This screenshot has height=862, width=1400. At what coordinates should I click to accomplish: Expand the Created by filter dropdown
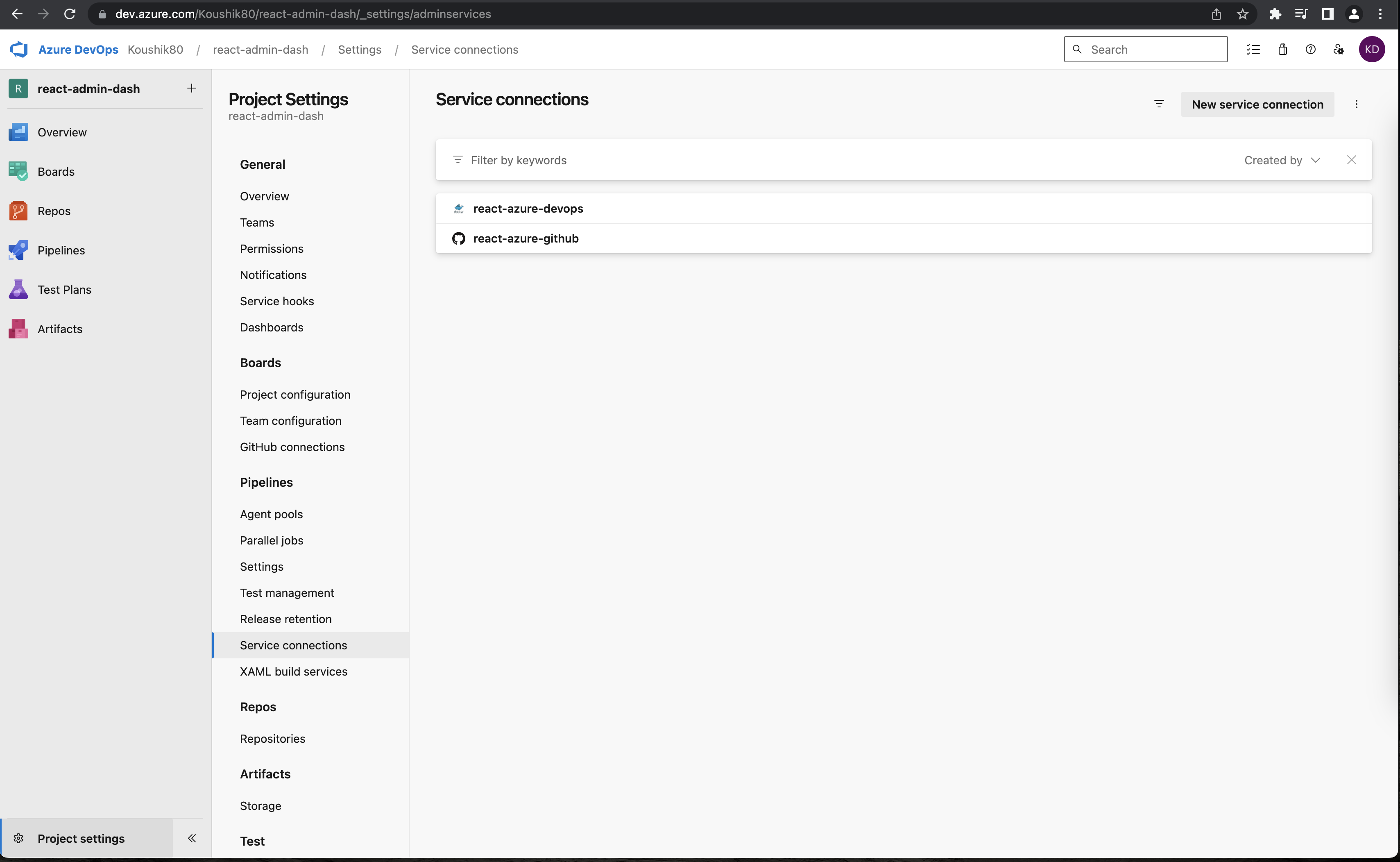[x=1282, y=160]
